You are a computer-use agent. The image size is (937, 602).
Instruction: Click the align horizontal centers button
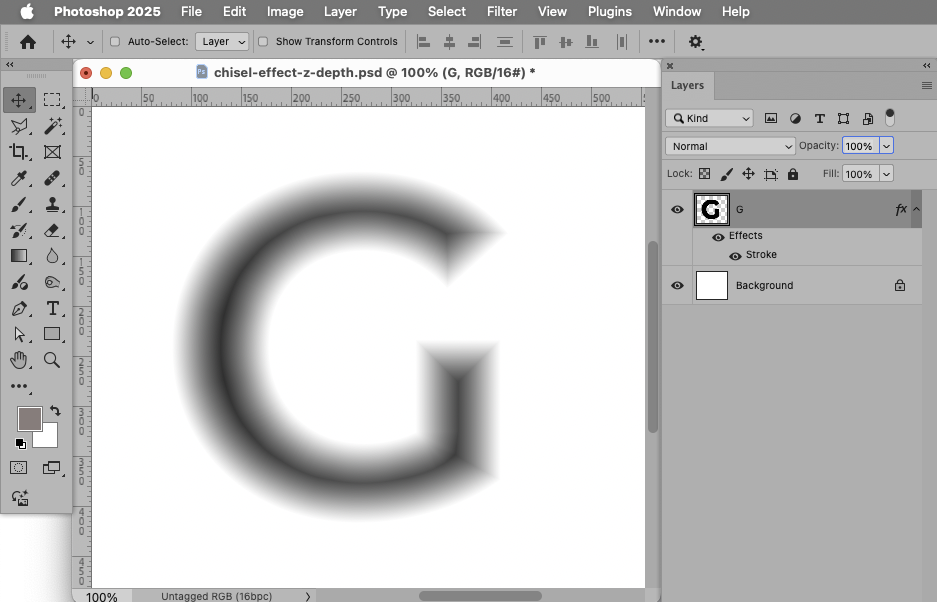pyautogui.click(x=448, y=42)
